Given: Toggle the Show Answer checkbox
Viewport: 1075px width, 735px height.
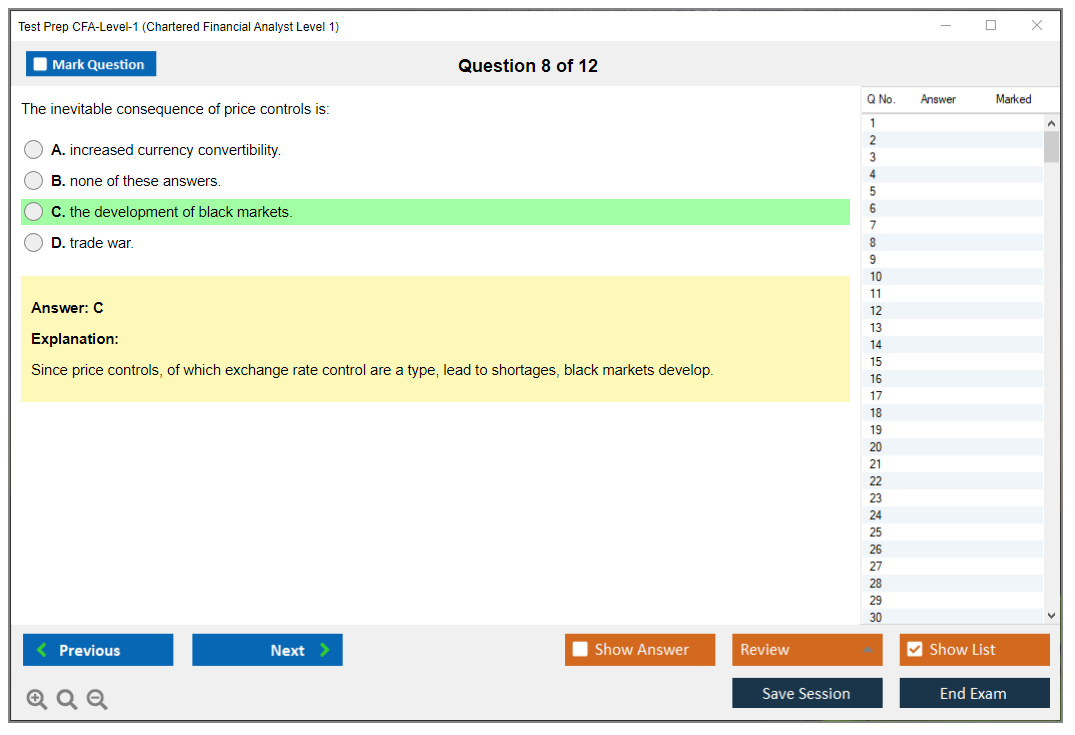Looking at the screenshot, I should [x=580, y=650].
